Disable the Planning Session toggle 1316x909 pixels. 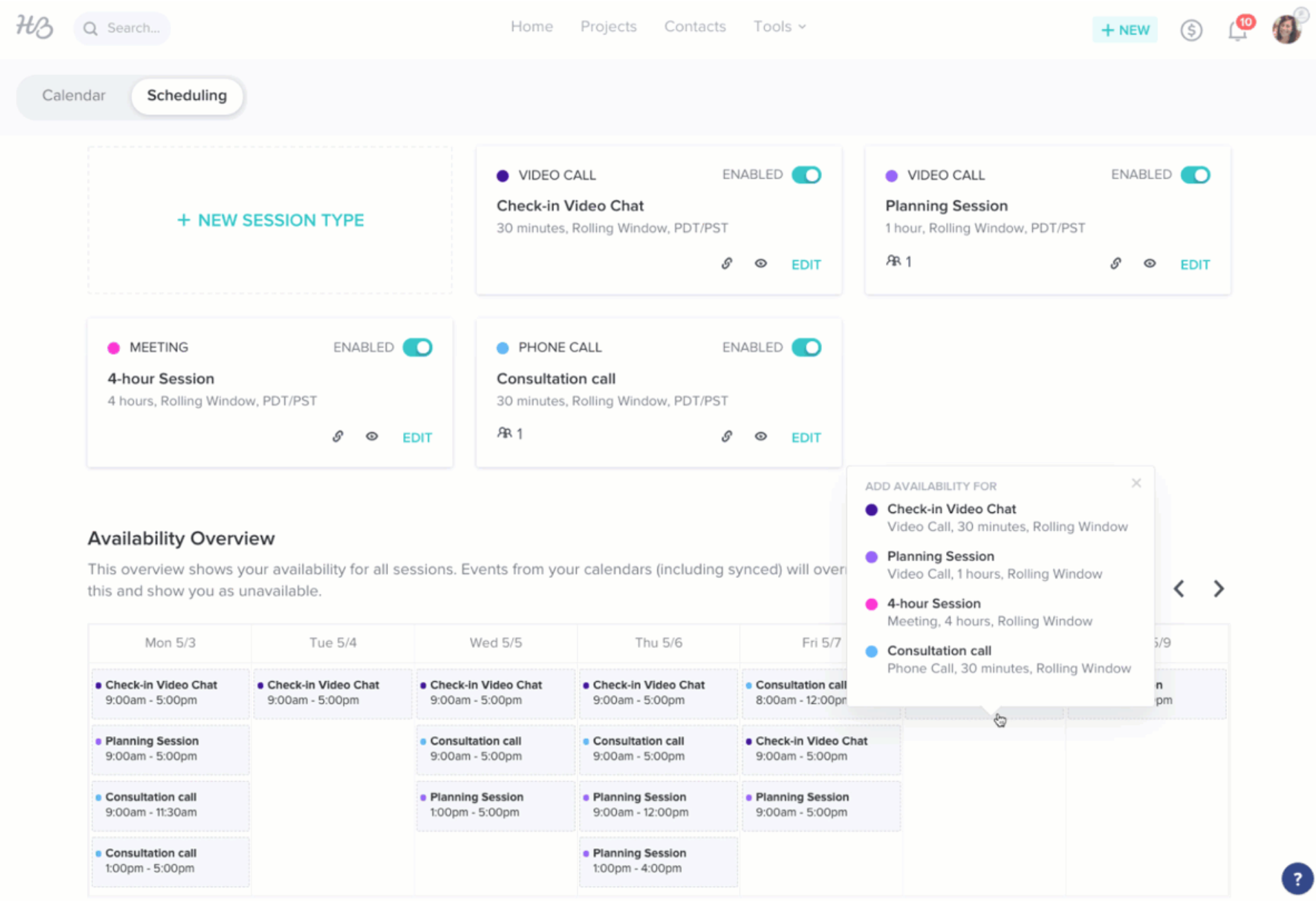coord(1195,175)
